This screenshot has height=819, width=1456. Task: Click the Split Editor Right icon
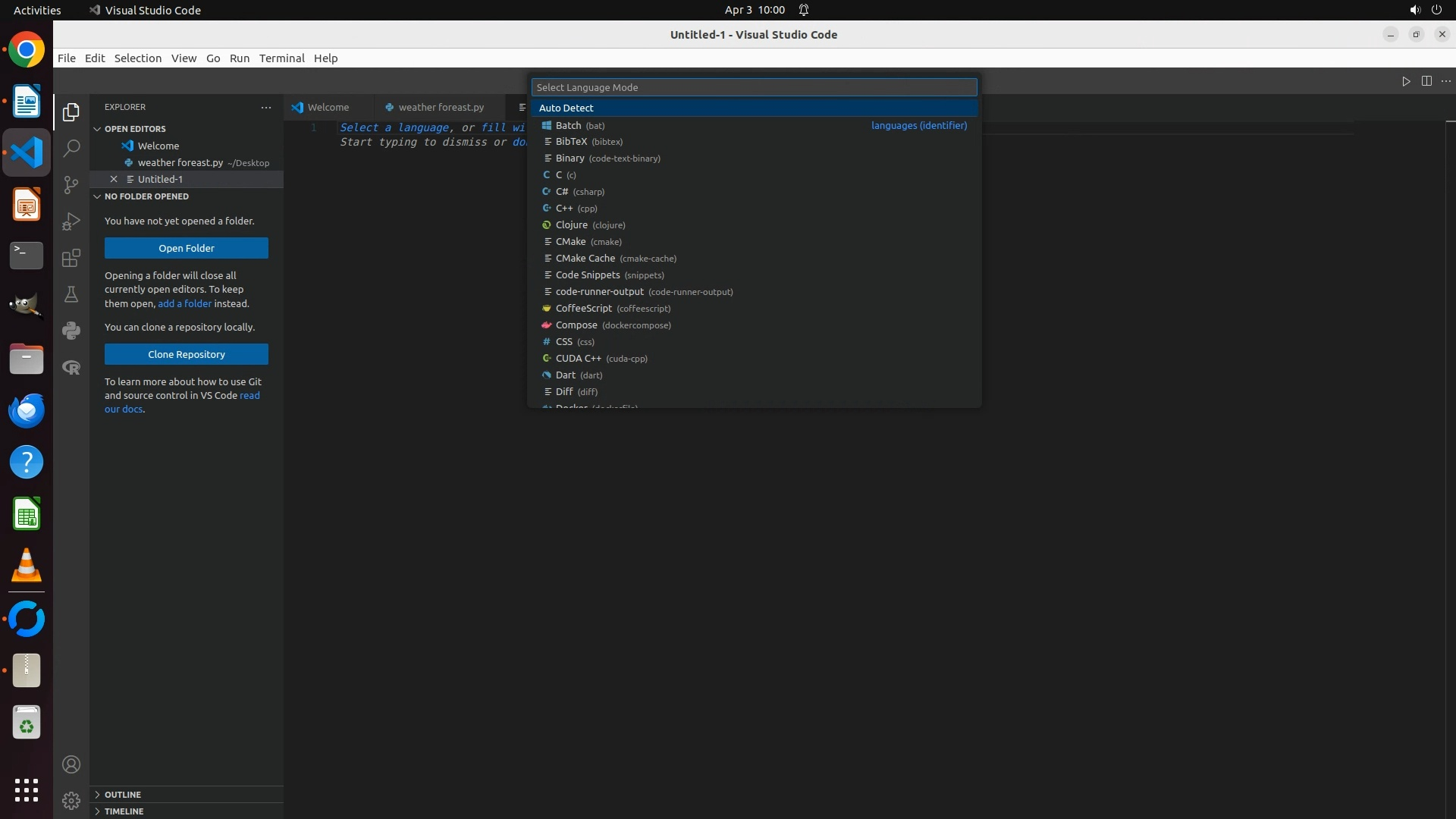(1426, 81)
